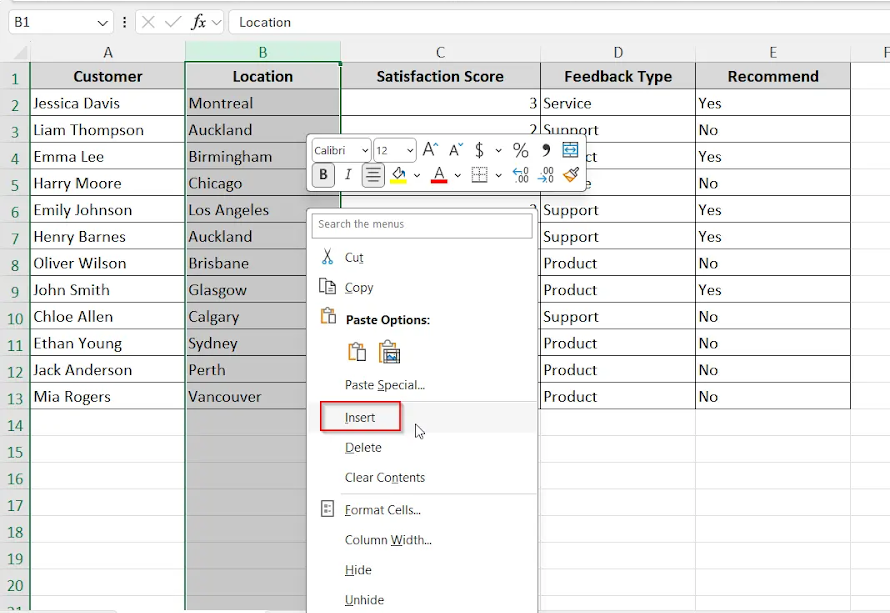Click cell Mia Rogers
Screen dimensions: 890x613
(108, 397)
